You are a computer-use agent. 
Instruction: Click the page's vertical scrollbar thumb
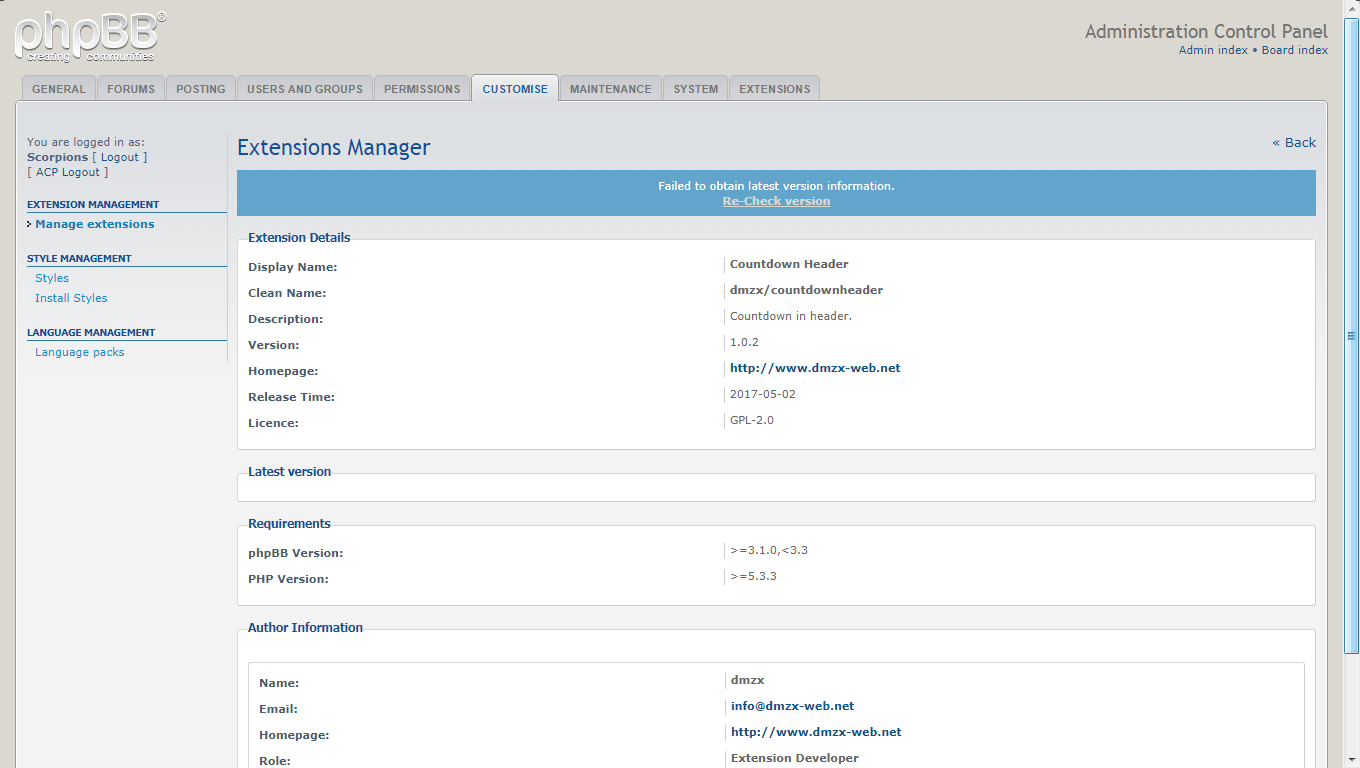pos(1351,335)
